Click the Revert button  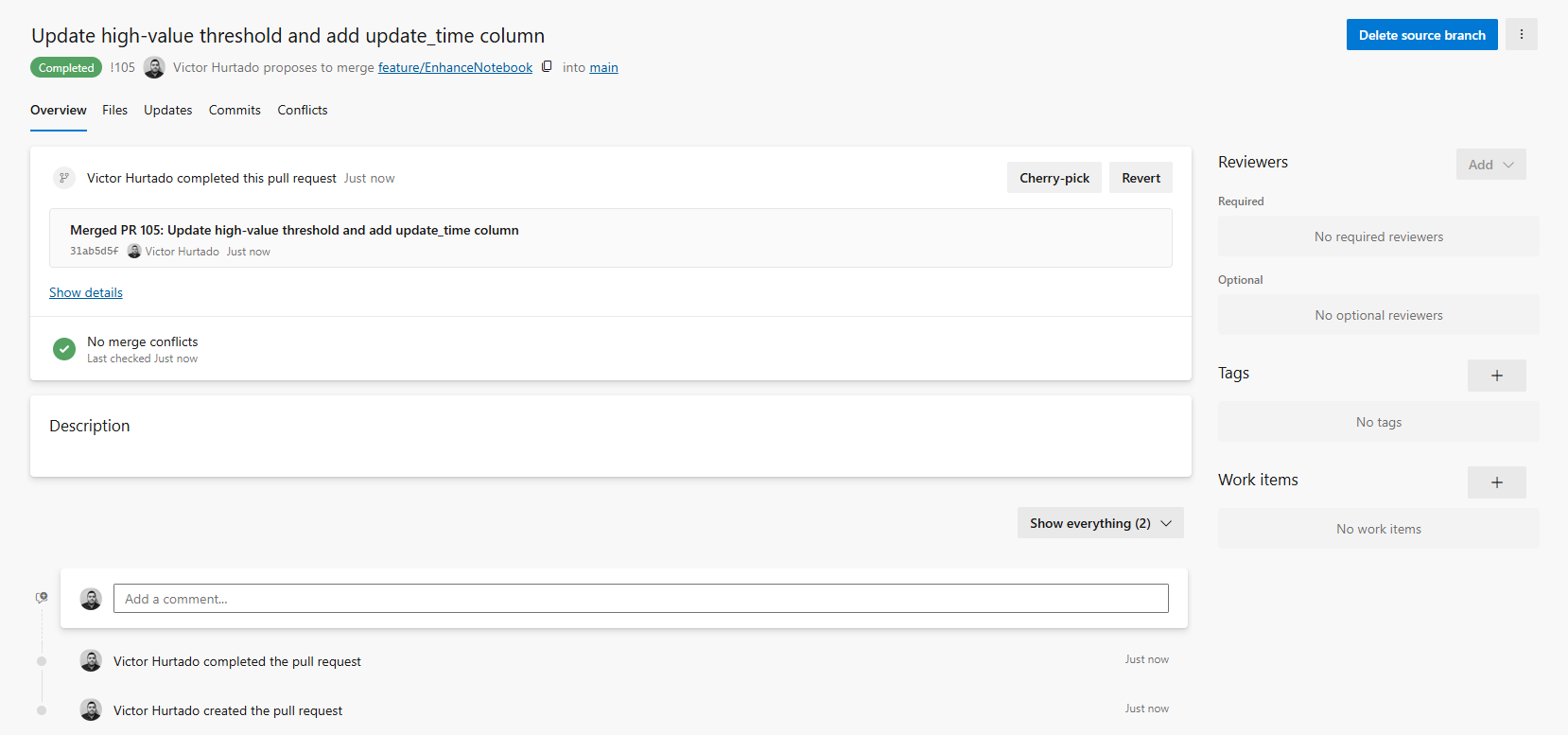tap(1141, 178)
